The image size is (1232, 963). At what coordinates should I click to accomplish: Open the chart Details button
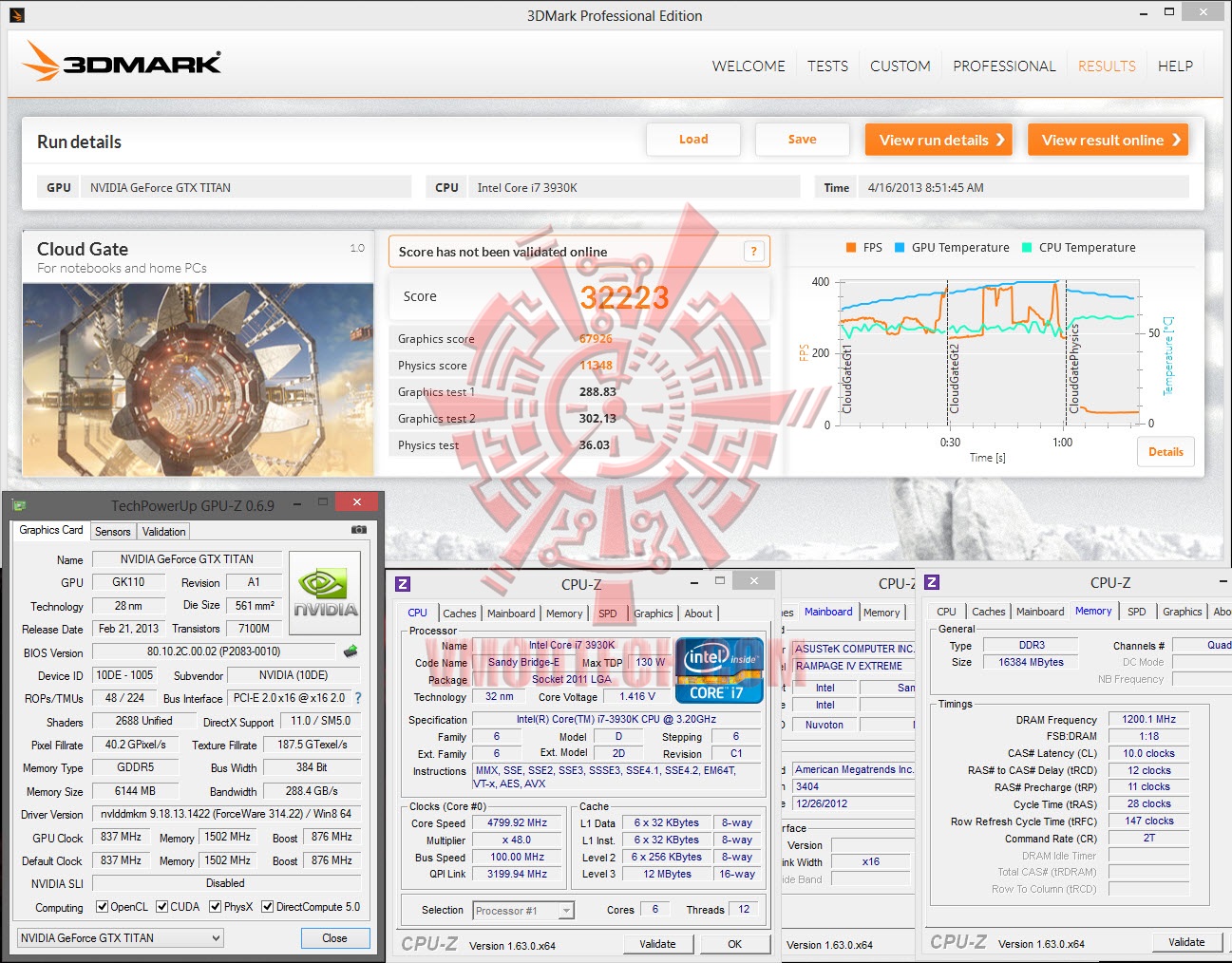pos(1166,452)
